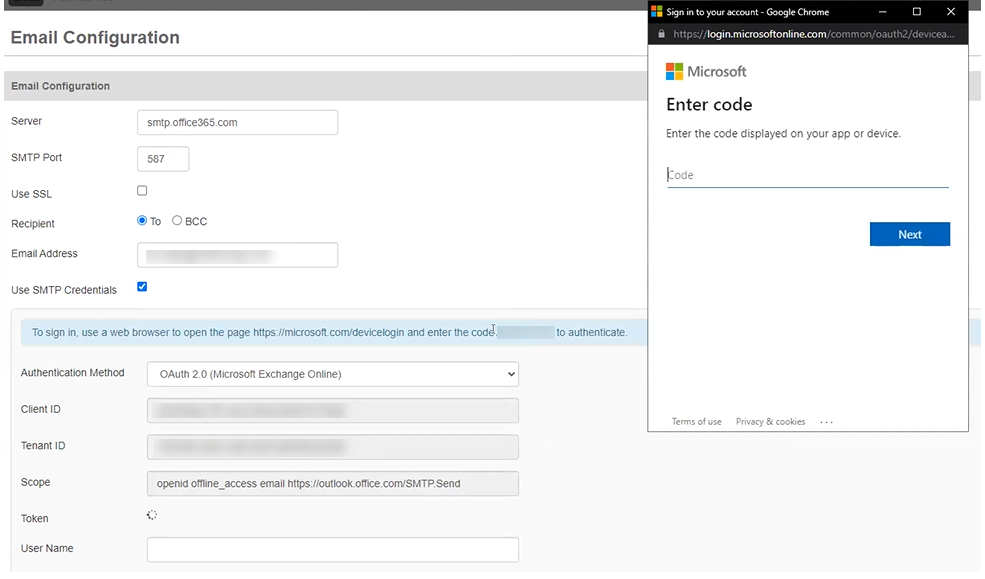Screen dimensions: 985x579
Task: Click inside the Code entry field
Action: [x=807, y=174]
